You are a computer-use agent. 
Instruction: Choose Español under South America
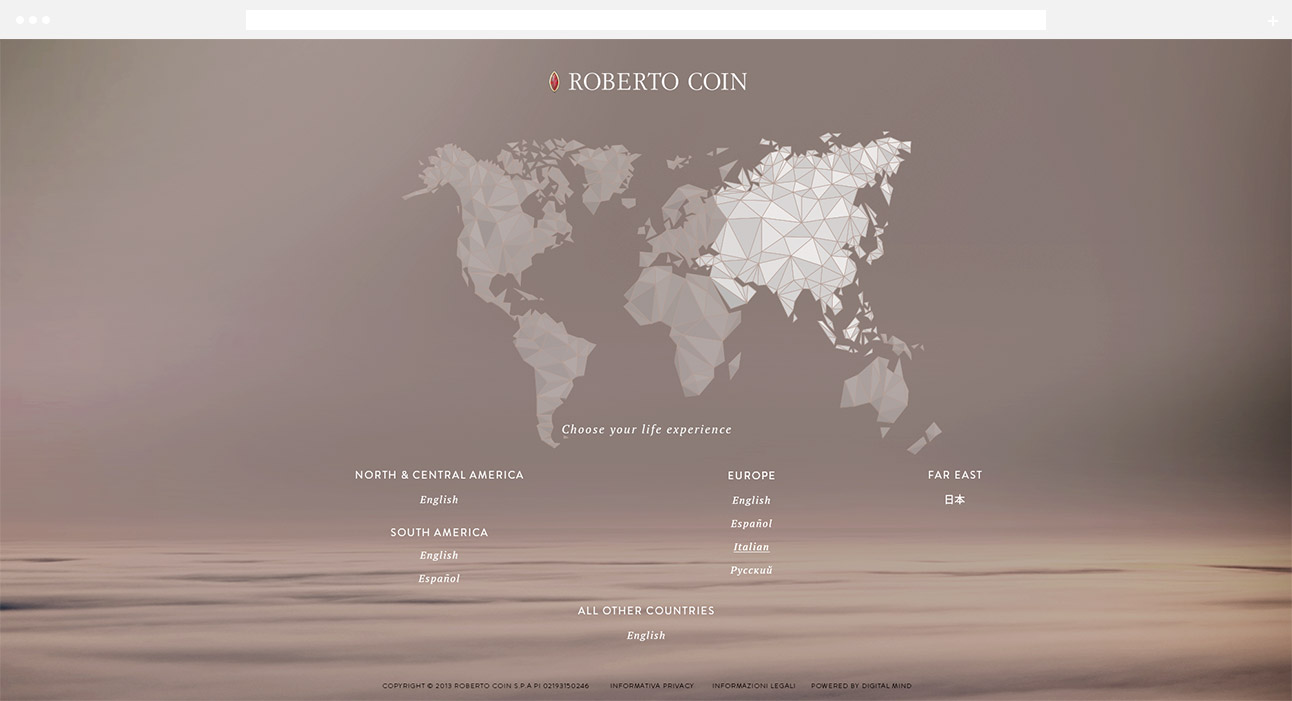pos(439,579)
